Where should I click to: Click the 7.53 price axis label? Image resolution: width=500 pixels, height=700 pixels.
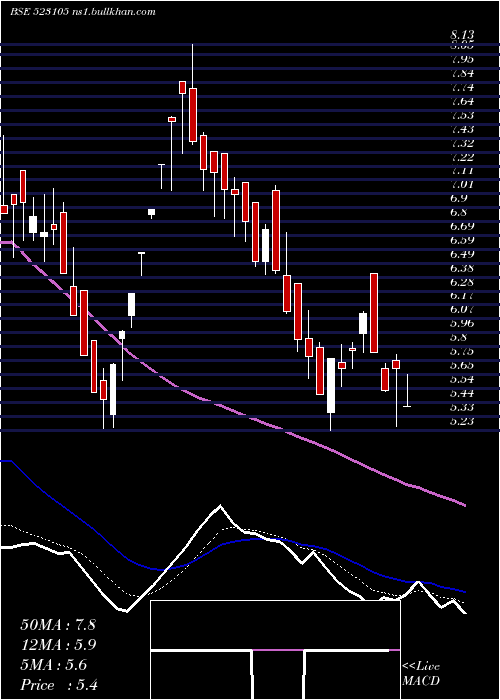(462, 115)
